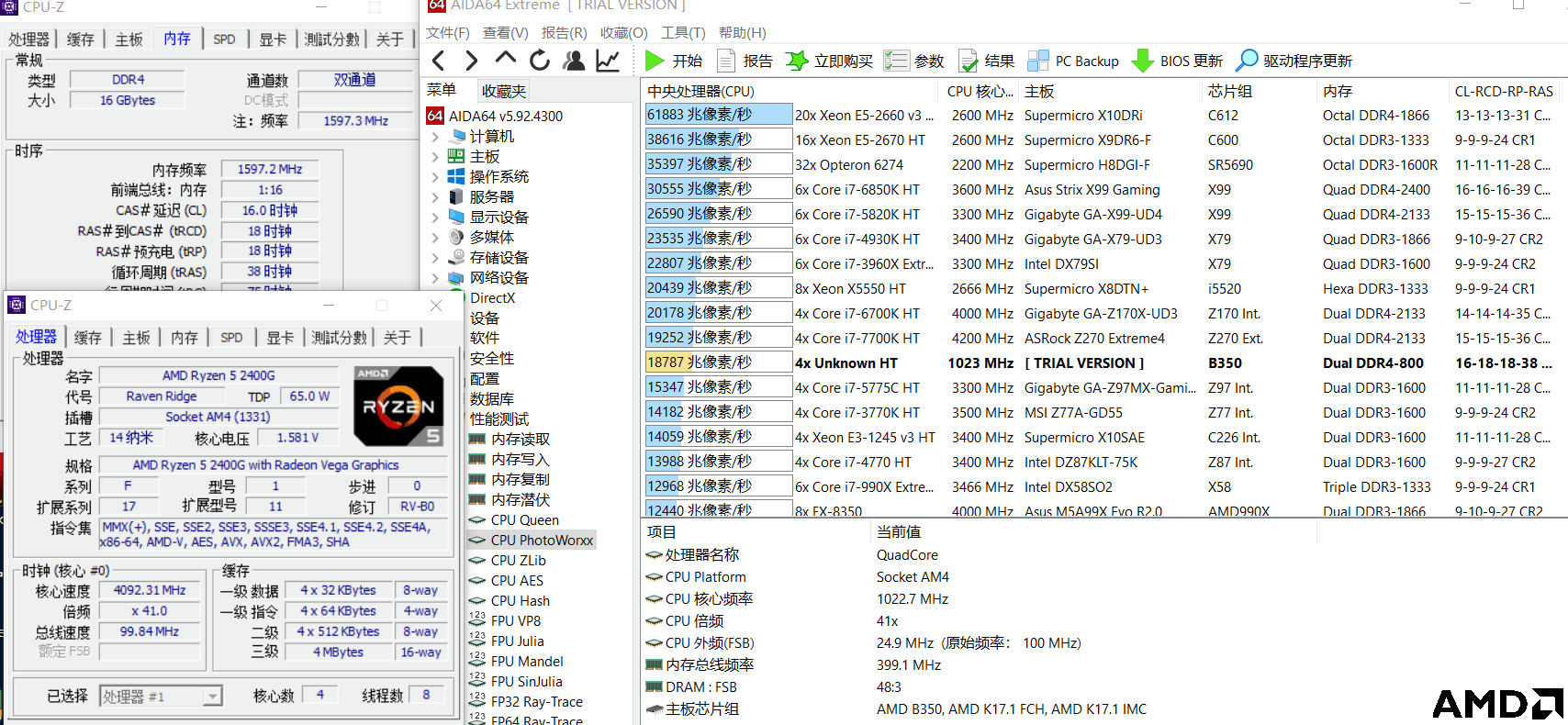This screenshot has height=725, width=1568.
Task: Click 立即购买 buy now
Action: point(829,61)
